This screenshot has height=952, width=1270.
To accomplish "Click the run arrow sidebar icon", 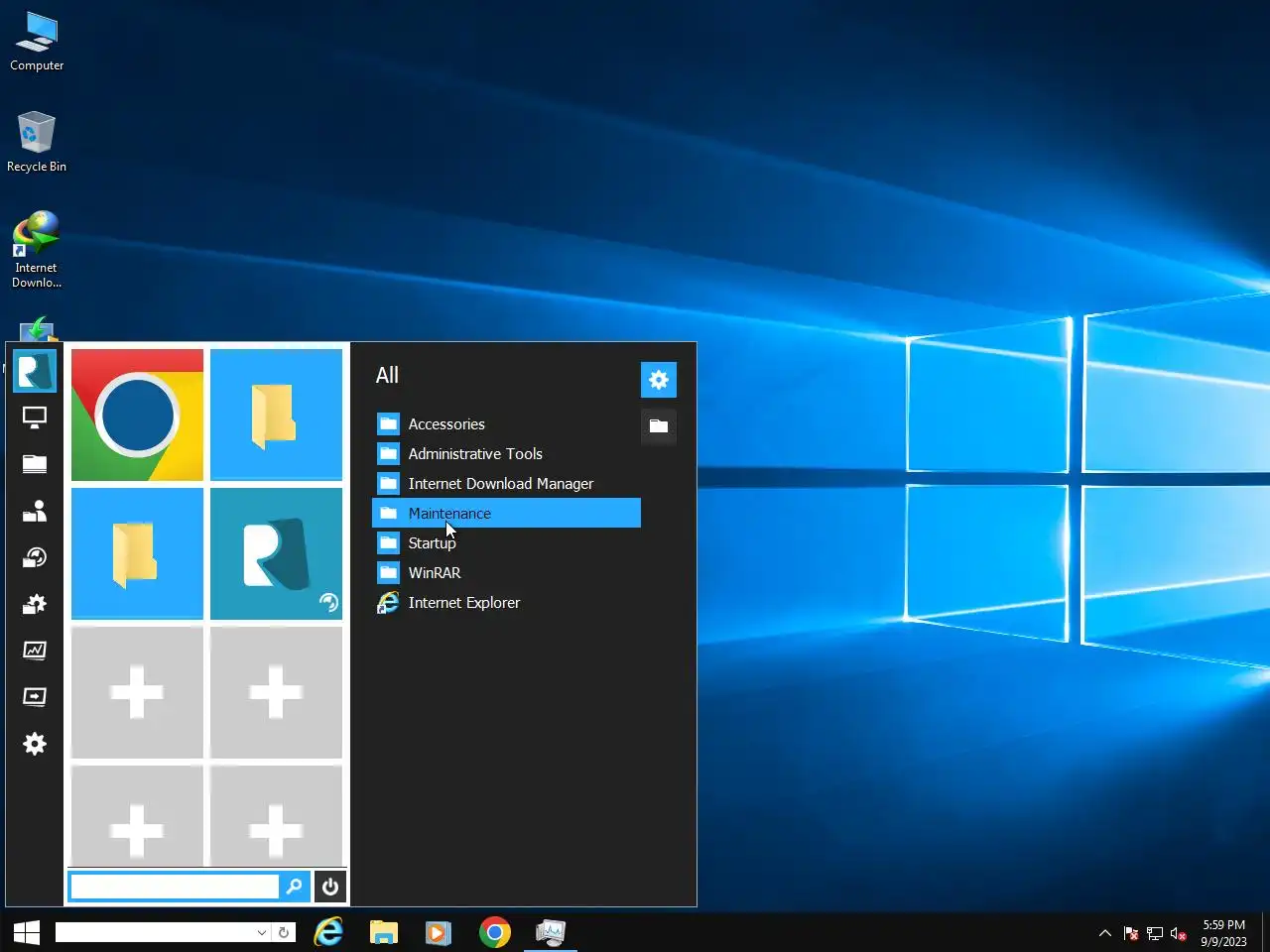I will 35,697.
